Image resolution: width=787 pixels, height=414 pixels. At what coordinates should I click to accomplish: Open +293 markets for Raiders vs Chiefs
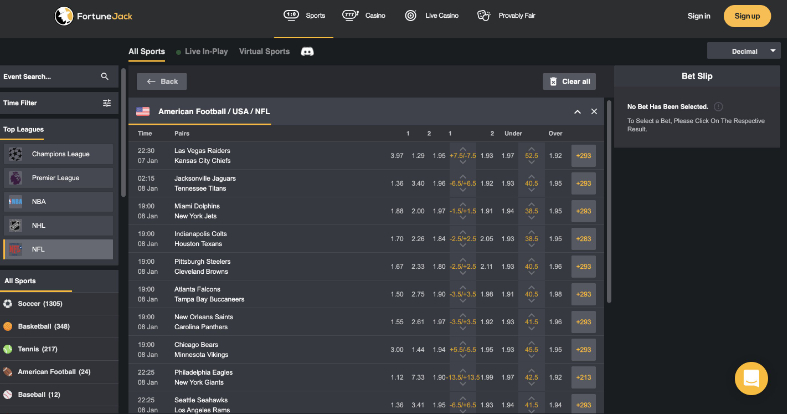click(x=583, y=156)
